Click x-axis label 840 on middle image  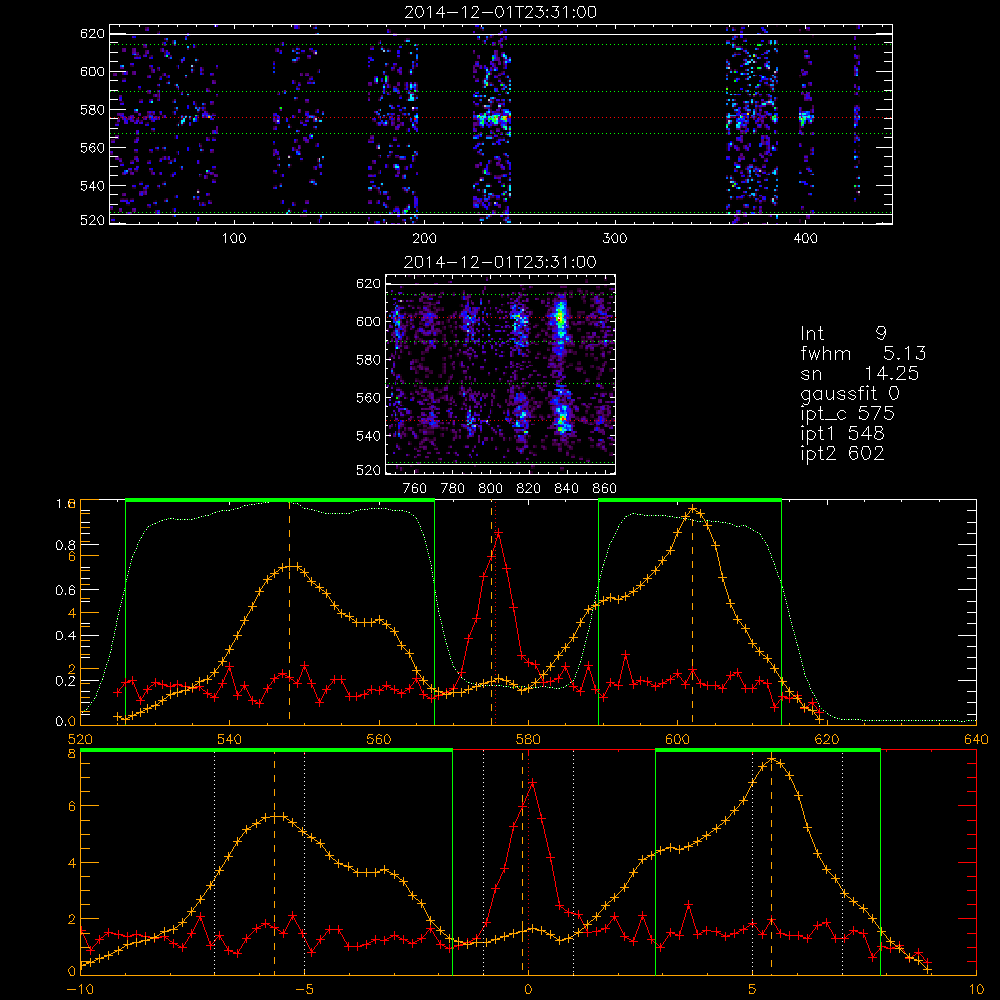point(566,489)
